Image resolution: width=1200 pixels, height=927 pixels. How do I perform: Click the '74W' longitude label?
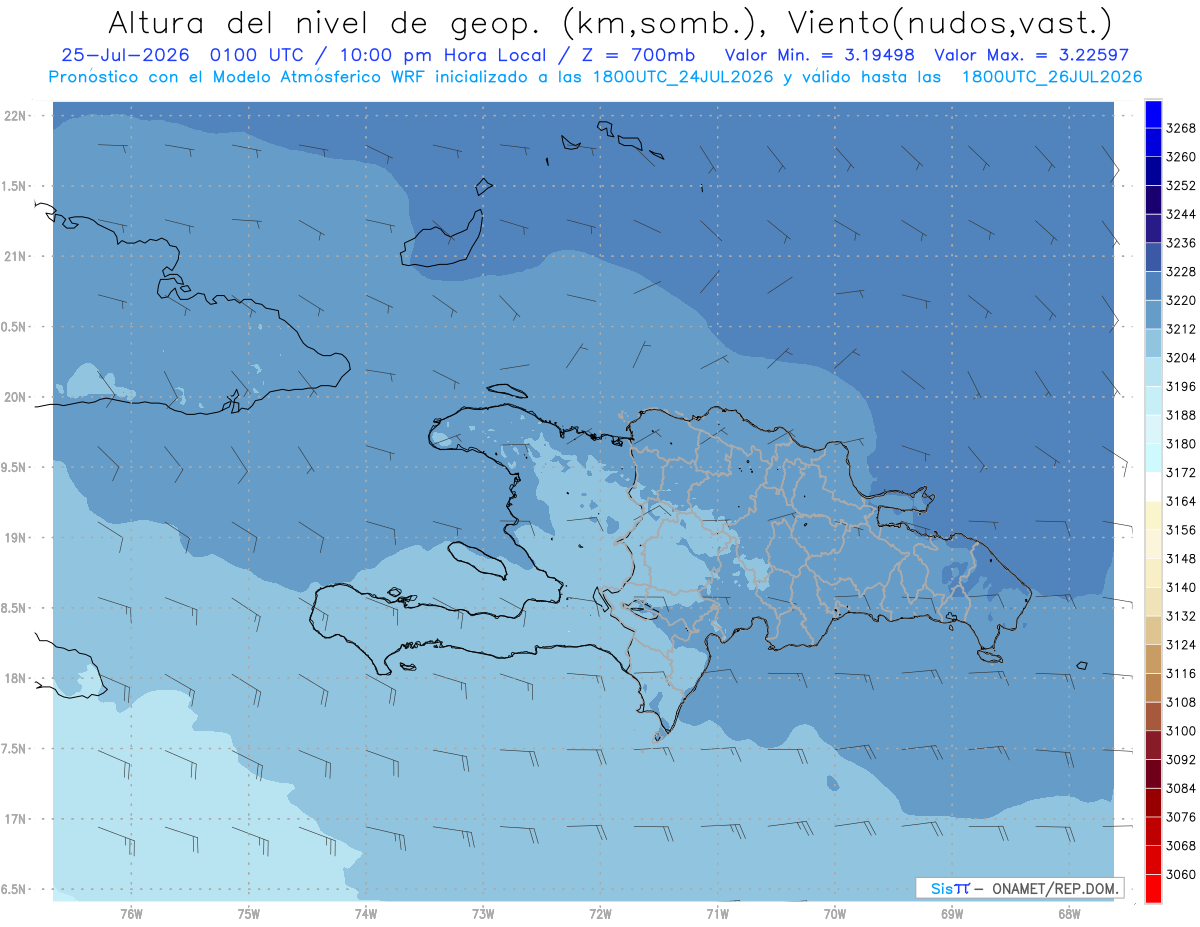pos(366,913)
